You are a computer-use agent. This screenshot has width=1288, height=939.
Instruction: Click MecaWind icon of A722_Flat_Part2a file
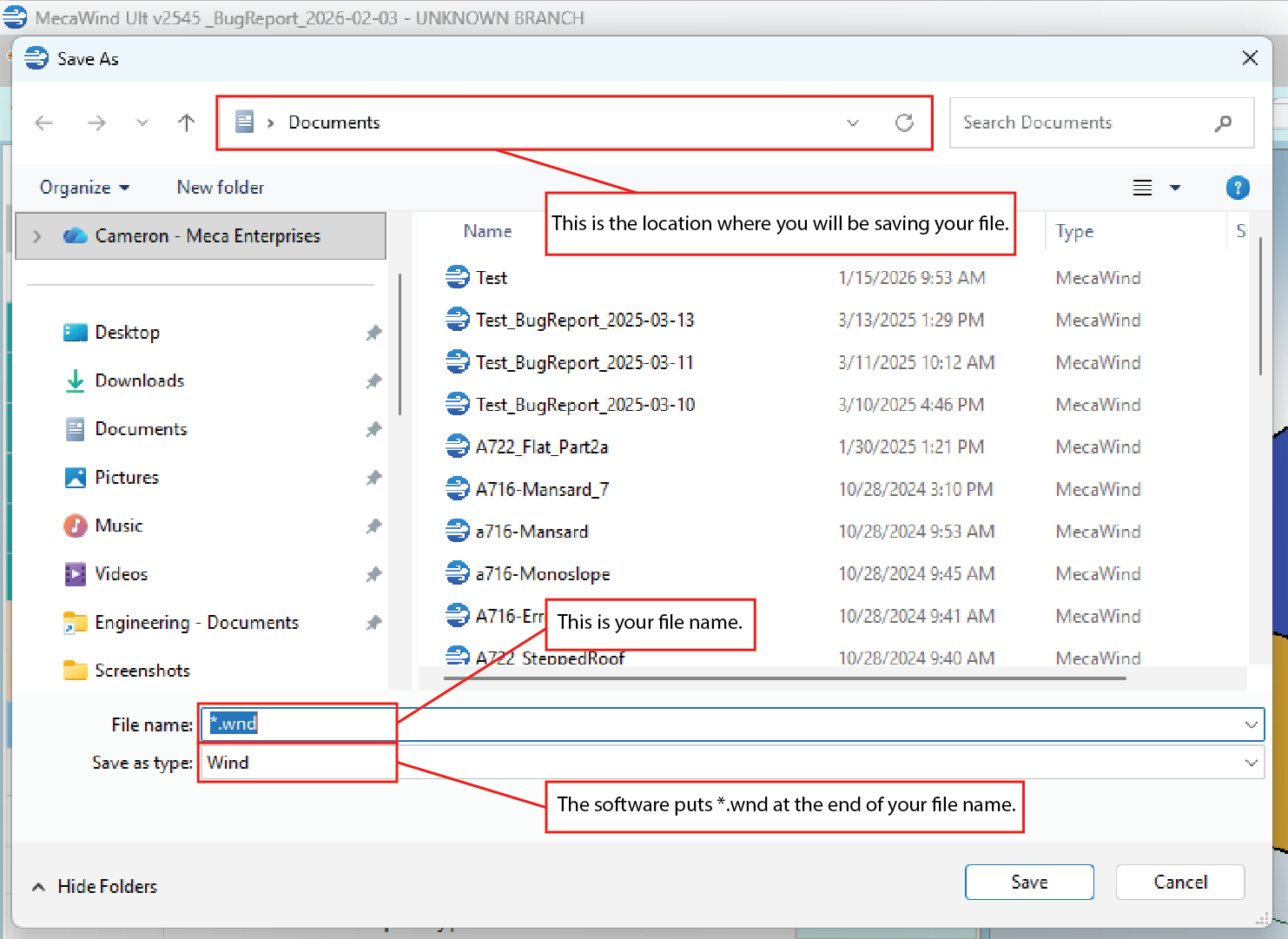click(458, 446)
